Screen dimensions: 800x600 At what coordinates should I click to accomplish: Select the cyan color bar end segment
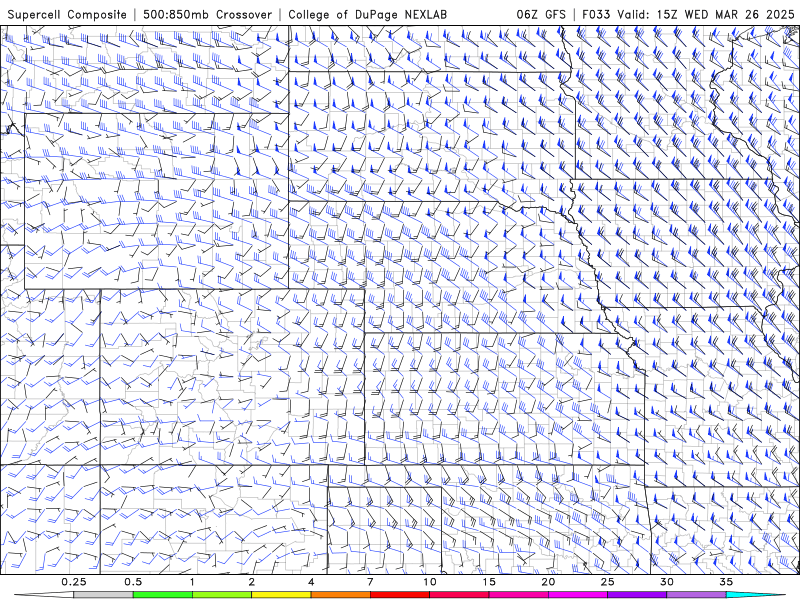pos(755,595)
